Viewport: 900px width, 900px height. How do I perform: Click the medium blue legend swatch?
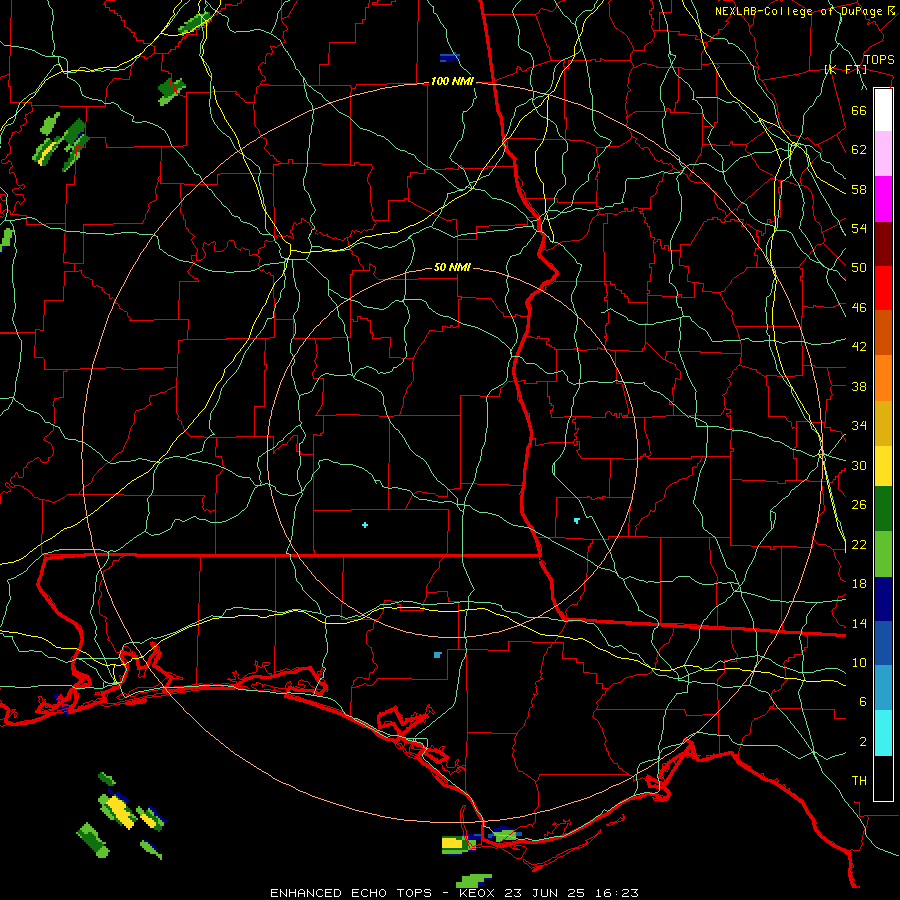(x=883, y=643)
